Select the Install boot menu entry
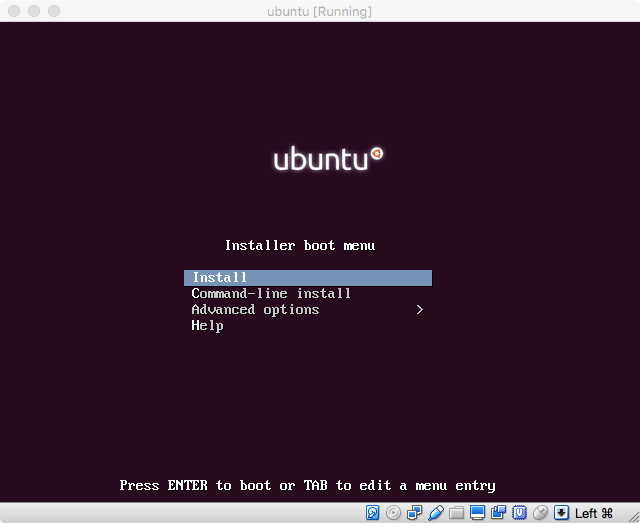The width and height of the screenshot is (640, 523). click(308, 278)
